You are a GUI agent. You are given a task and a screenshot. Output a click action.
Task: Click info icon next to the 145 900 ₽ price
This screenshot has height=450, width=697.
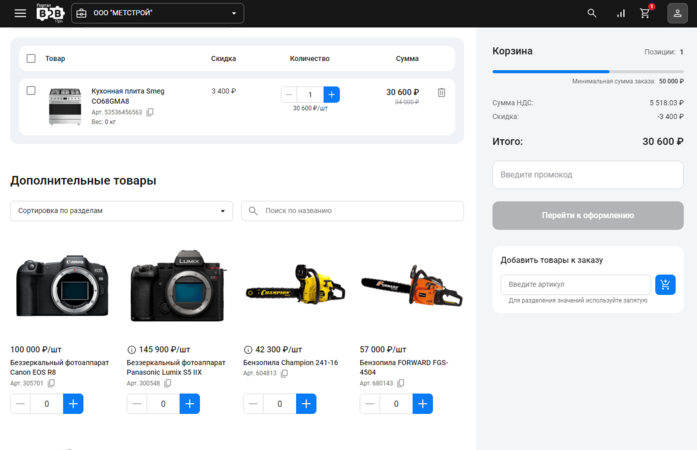132,350
